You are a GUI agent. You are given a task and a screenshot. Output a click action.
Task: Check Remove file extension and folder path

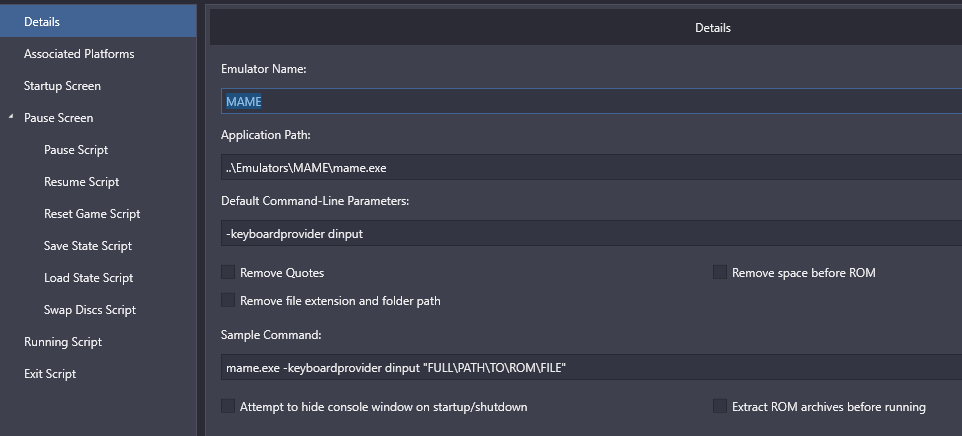(229, 301)
